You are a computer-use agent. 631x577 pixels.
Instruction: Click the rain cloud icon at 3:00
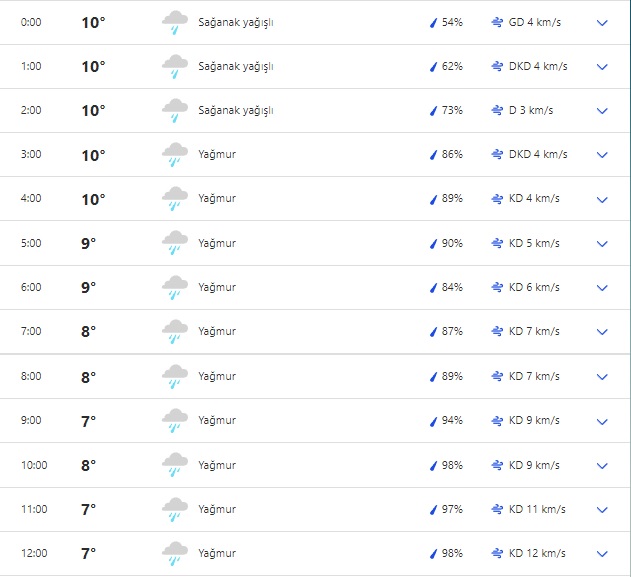click(x=175, y=155)
